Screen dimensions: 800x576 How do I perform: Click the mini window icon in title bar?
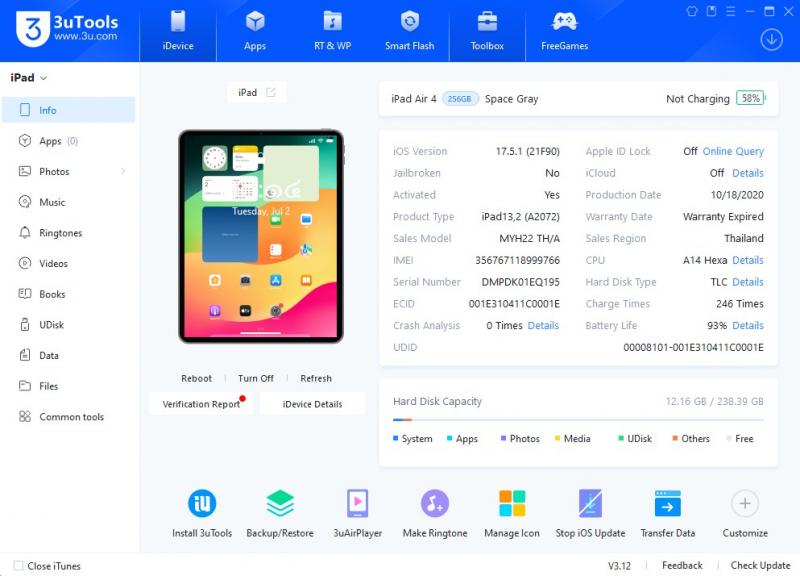711,11
